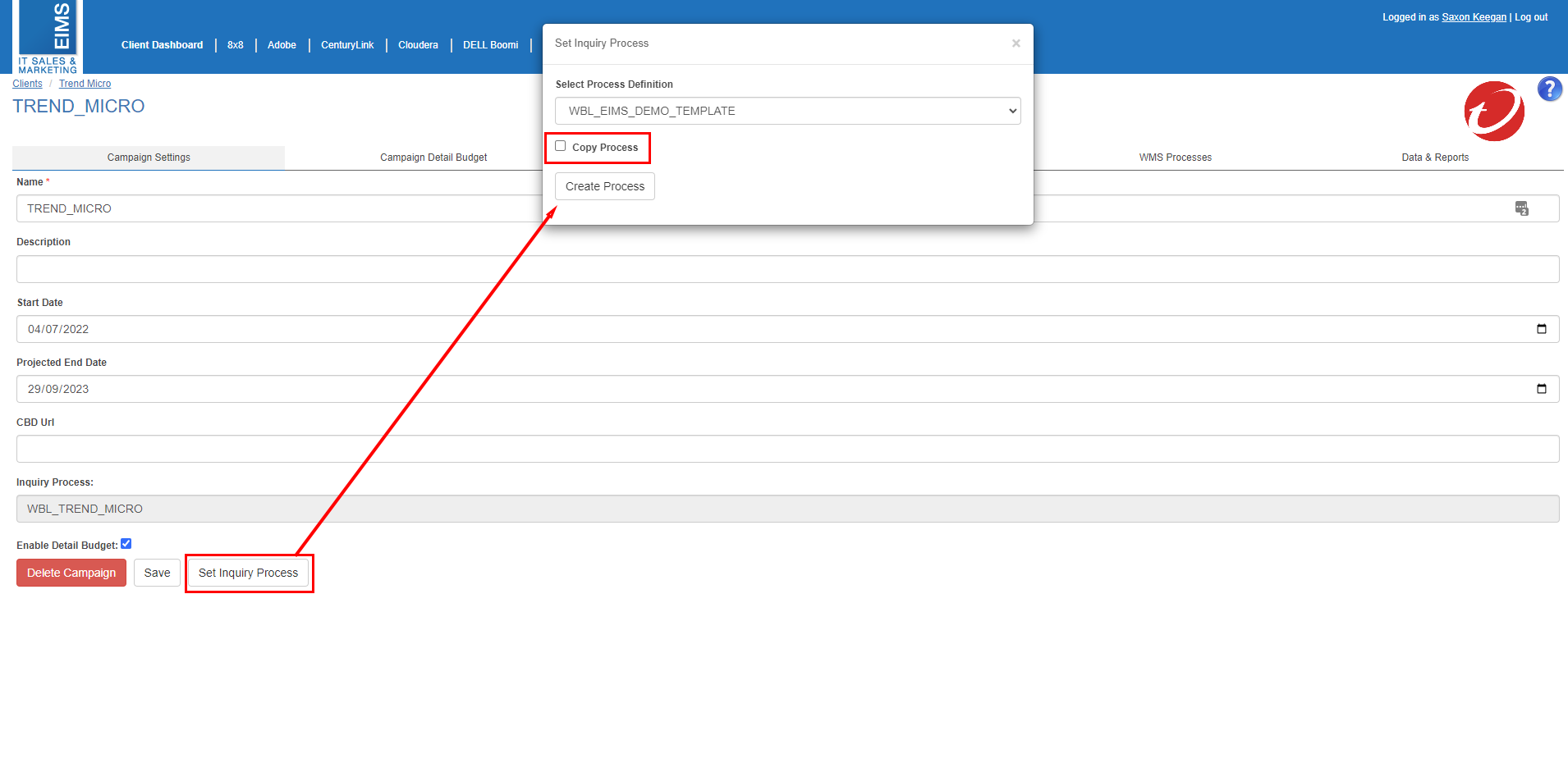Select the 8x8 client in the top navigation
Image resolution: width=1568 pixels, height=763 pixels.
(236, 45)
